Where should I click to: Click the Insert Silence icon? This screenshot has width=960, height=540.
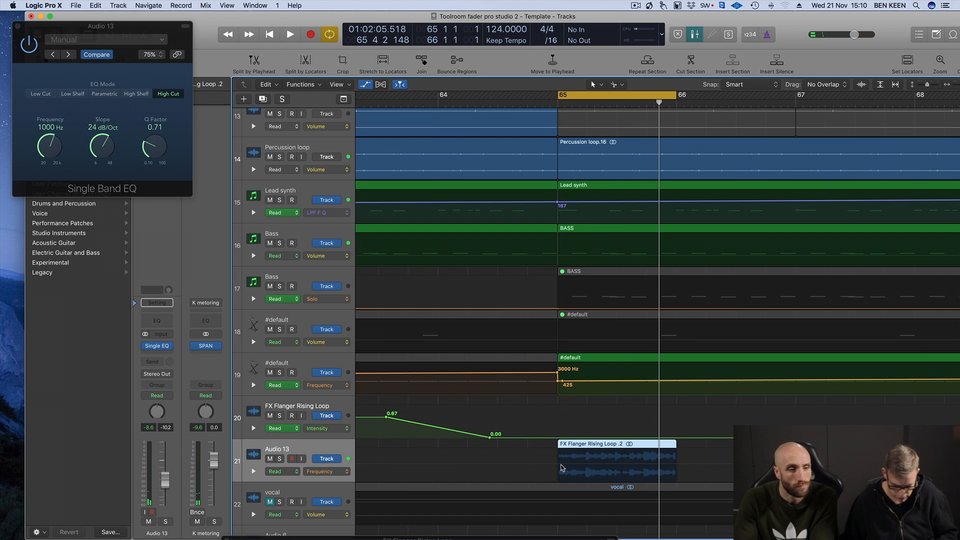tap(776, 63)
